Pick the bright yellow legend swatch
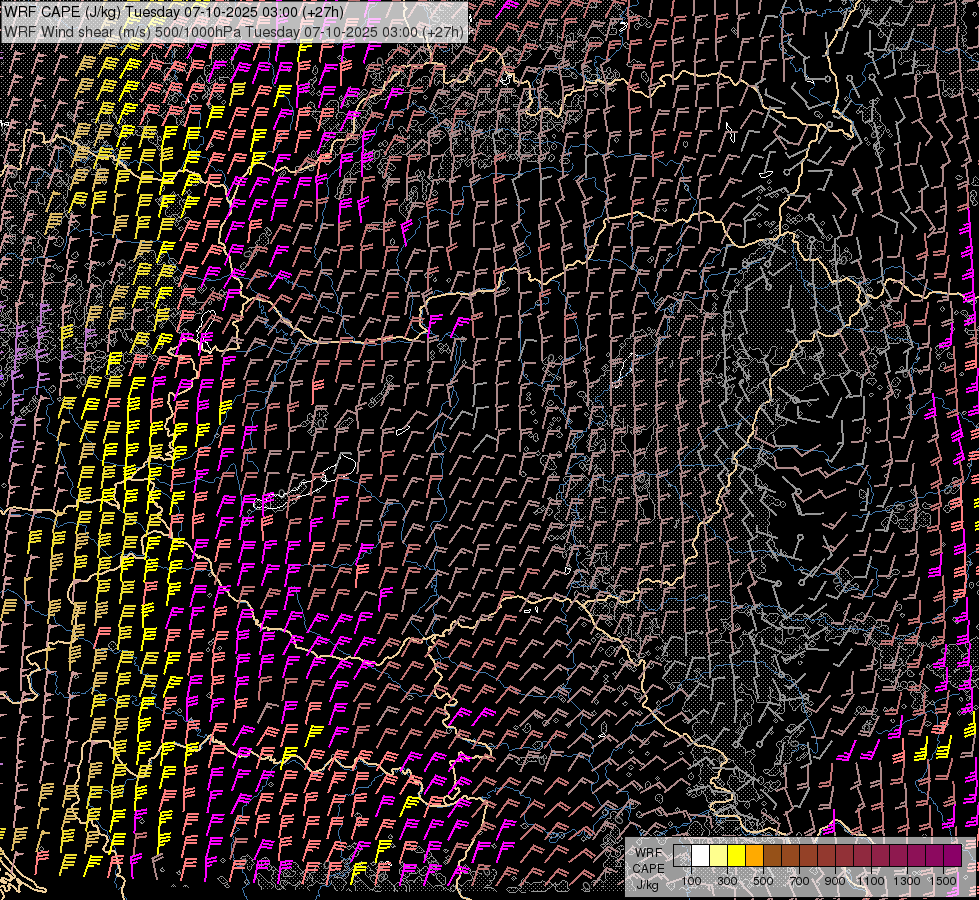This screenshot has height=900, width=979. point(736,856)
